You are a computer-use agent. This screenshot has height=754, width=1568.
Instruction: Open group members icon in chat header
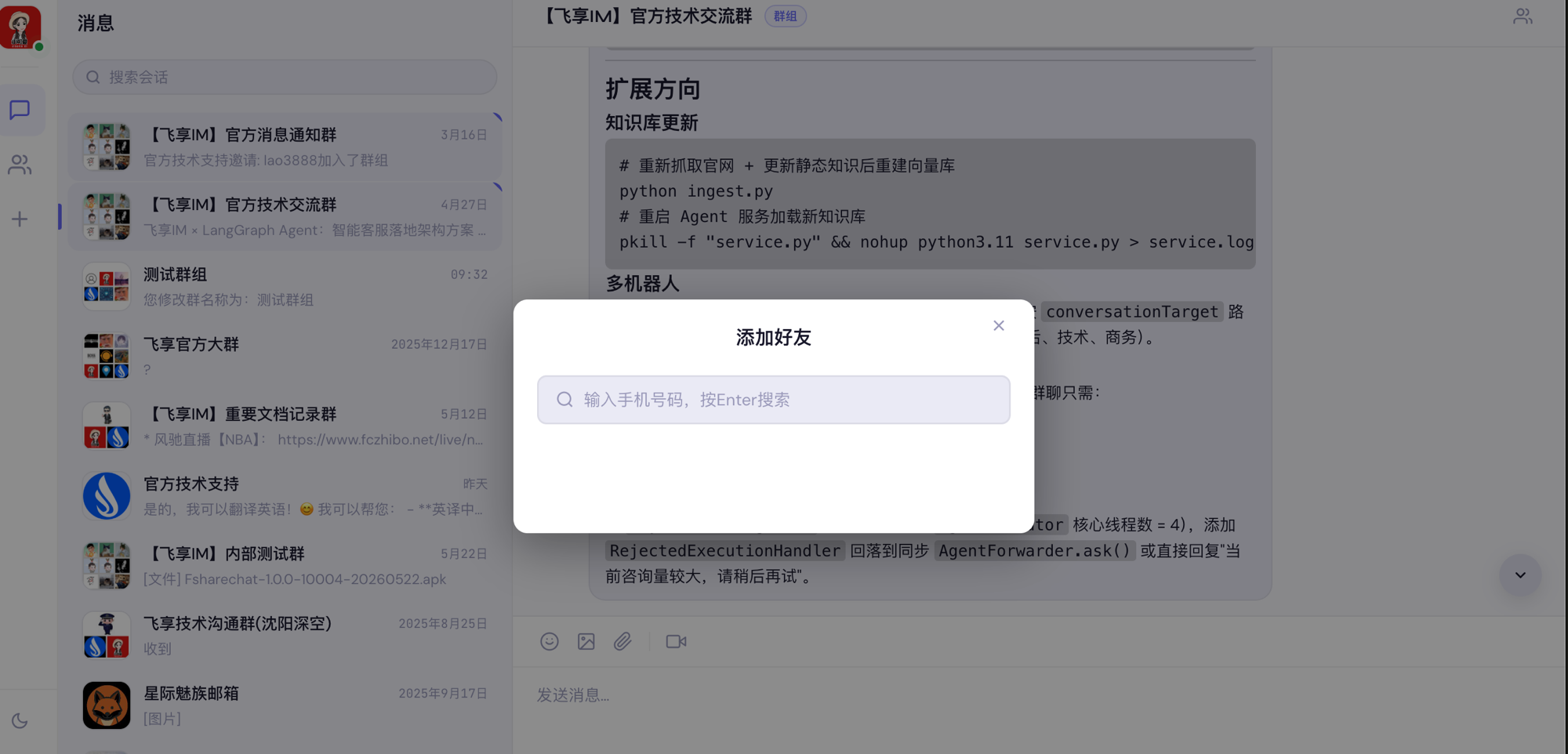click(1523, 16)
